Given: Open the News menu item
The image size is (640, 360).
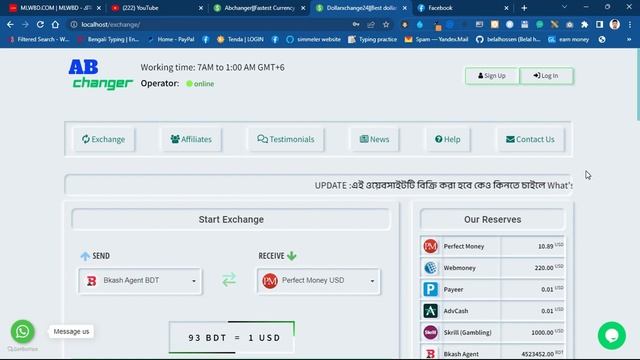Looking at the screenshot, I should [374, 139].
